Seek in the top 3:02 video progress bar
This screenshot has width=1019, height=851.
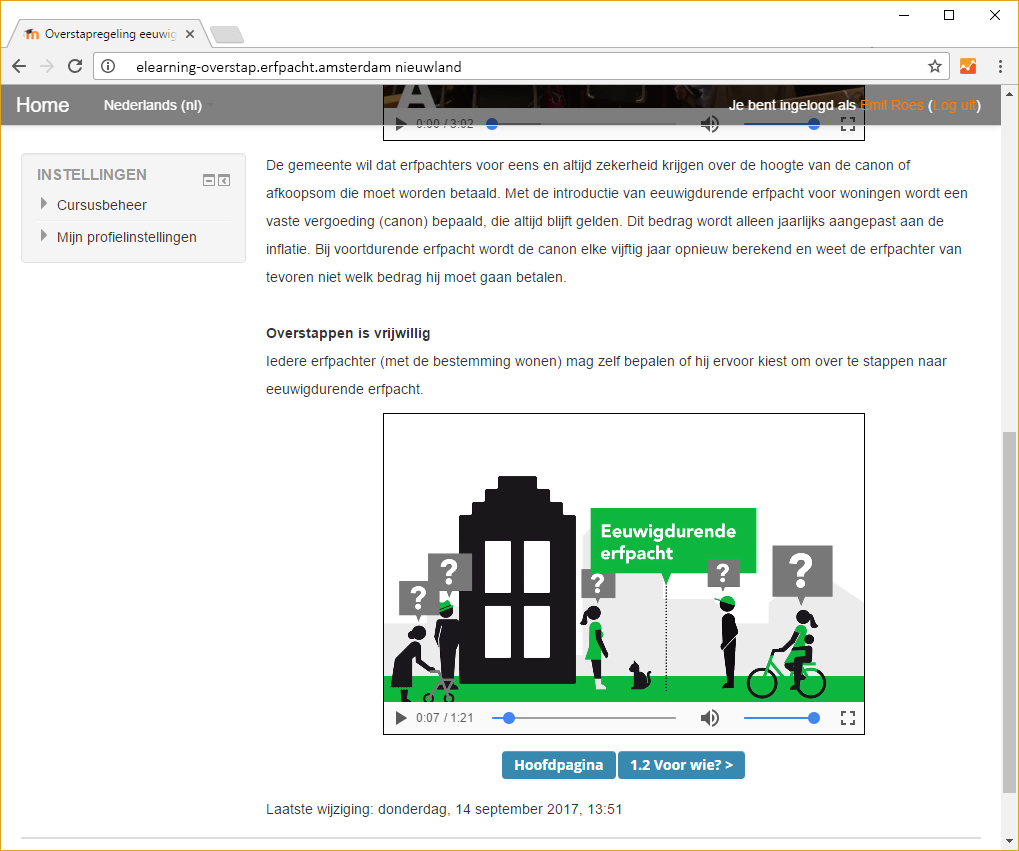584,124
